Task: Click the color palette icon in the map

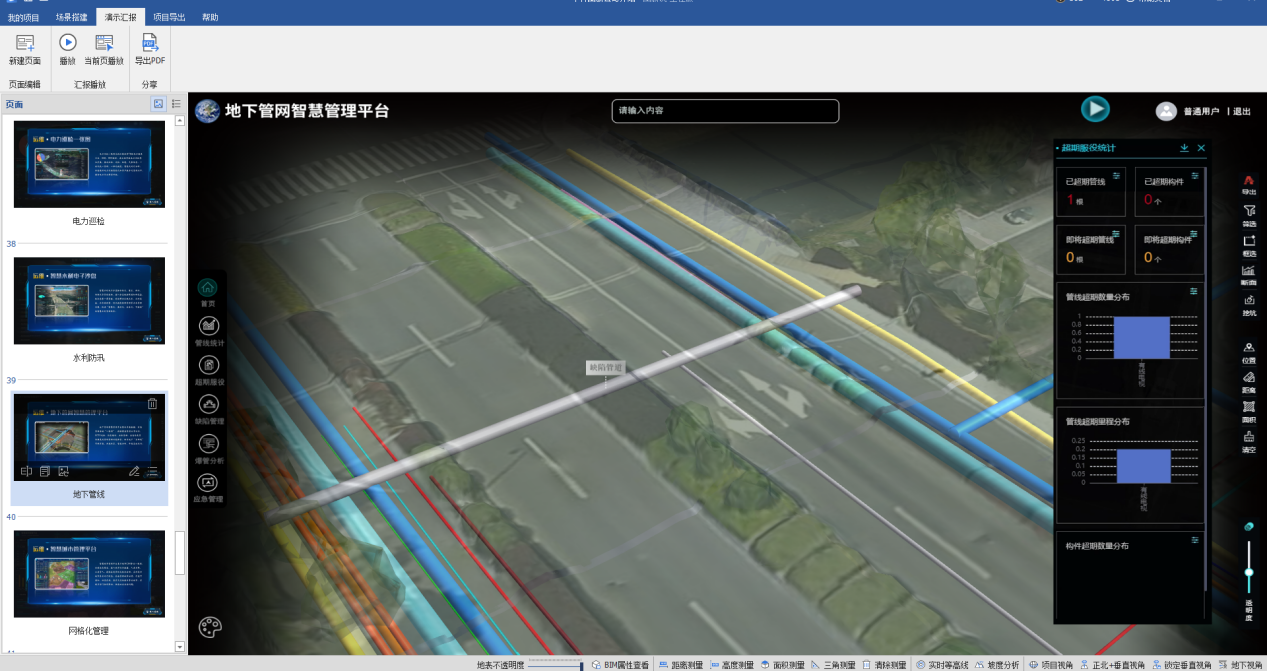Action: coord(210,627)
